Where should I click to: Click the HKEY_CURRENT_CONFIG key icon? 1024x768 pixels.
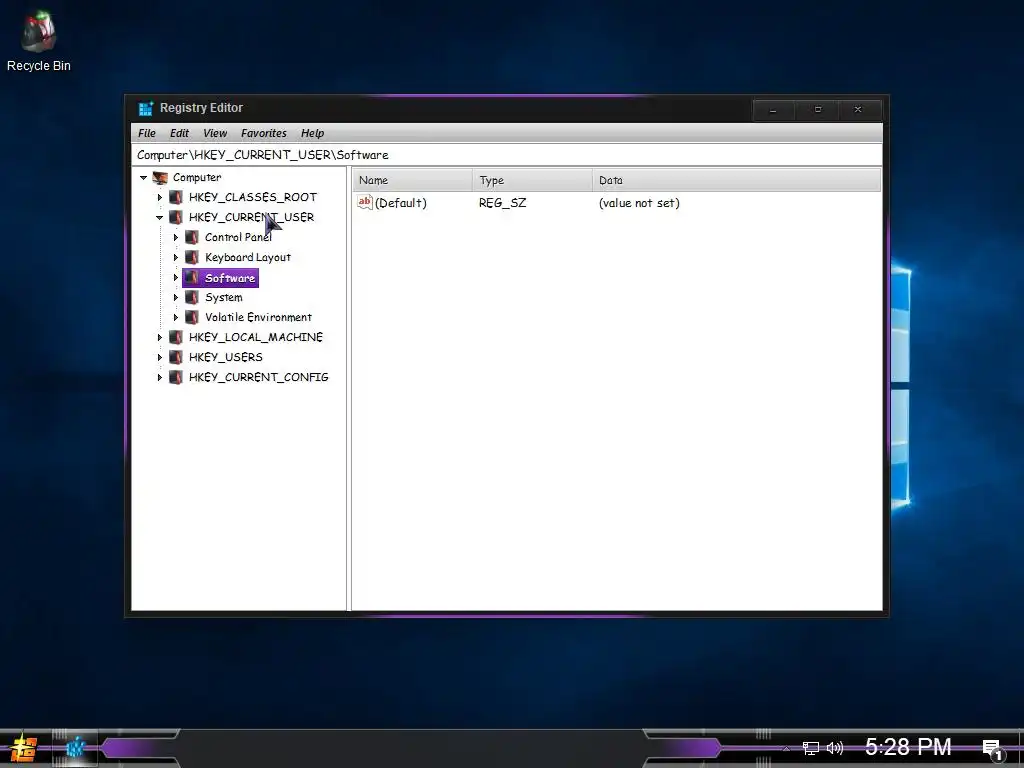[176, 377]
